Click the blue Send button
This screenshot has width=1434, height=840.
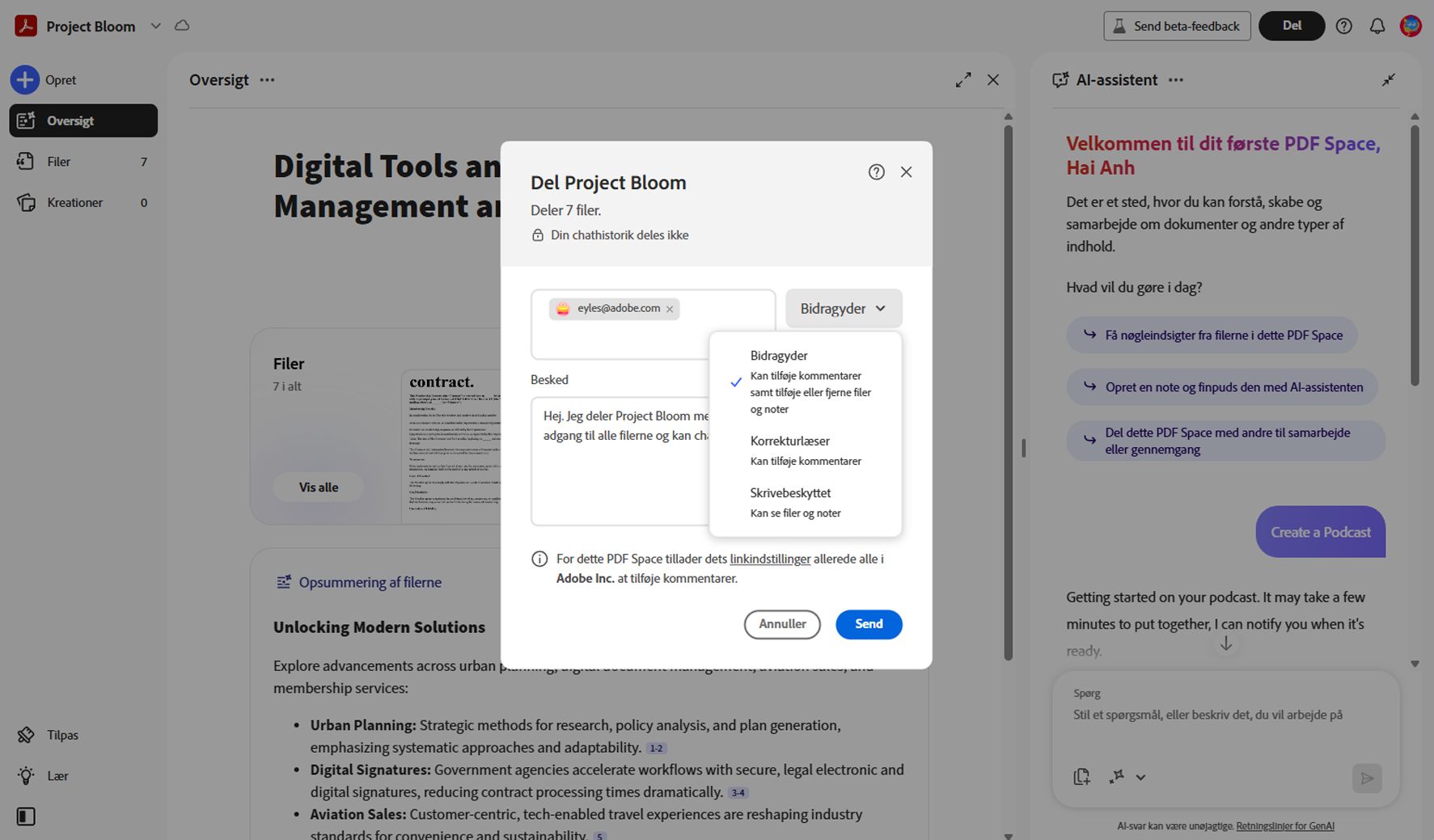[869, 624]
